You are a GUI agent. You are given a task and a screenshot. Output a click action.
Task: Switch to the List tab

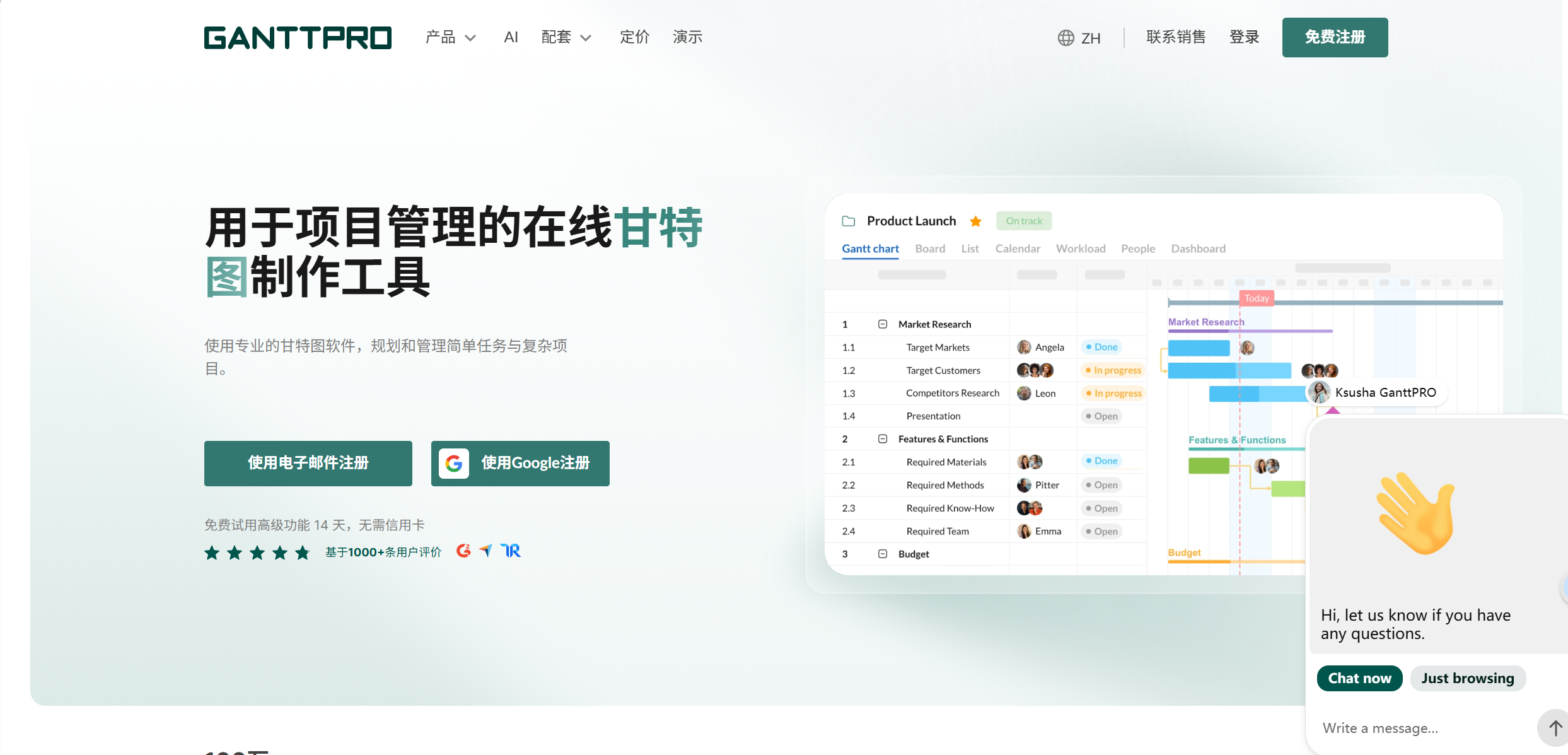click(970, 249)
